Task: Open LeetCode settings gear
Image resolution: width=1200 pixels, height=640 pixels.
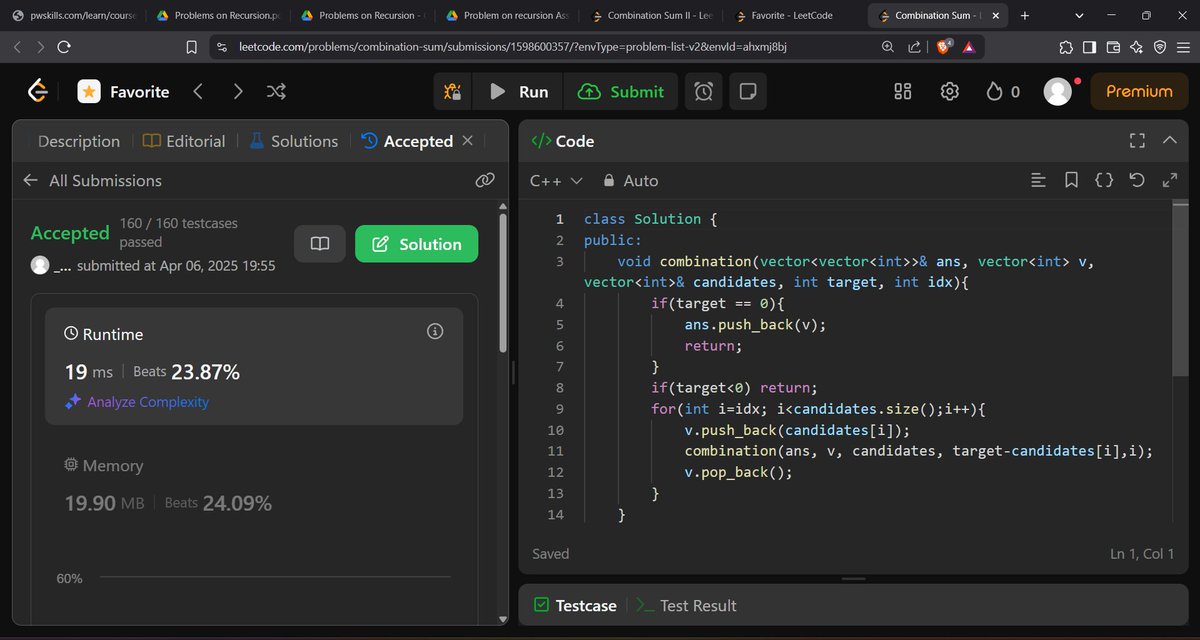Action: point(950,92)
